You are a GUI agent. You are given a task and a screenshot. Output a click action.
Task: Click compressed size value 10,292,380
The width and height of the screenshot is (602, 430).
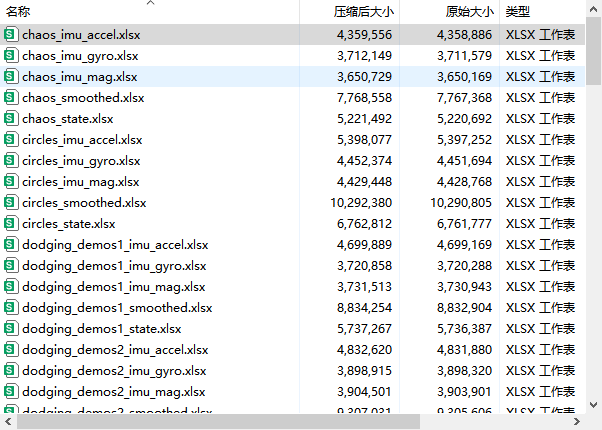[x=361, y=203]
